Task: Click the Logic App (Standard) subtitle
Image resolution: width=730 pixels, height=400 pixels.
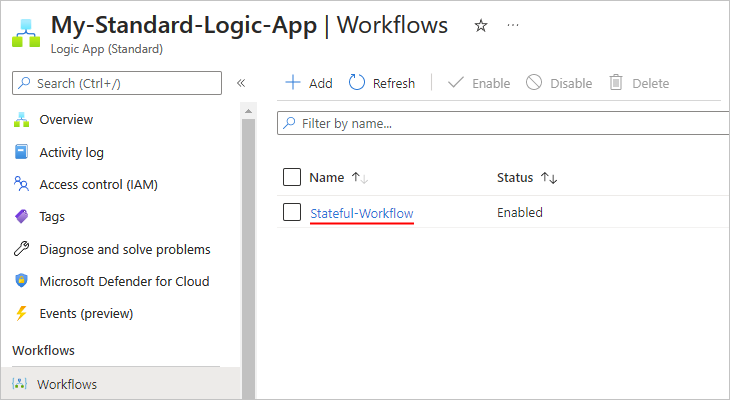Action: point(107,49)
